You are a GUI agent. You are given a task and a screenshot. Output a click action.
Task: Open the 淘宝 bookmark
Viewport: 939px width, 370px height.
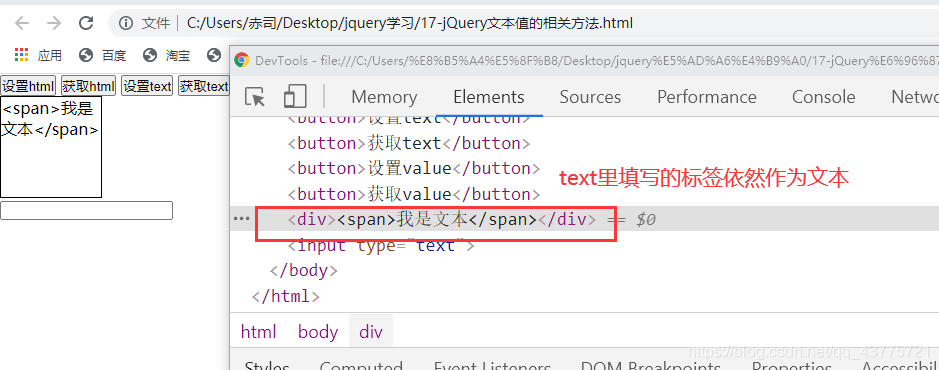[x=166, y=56]
